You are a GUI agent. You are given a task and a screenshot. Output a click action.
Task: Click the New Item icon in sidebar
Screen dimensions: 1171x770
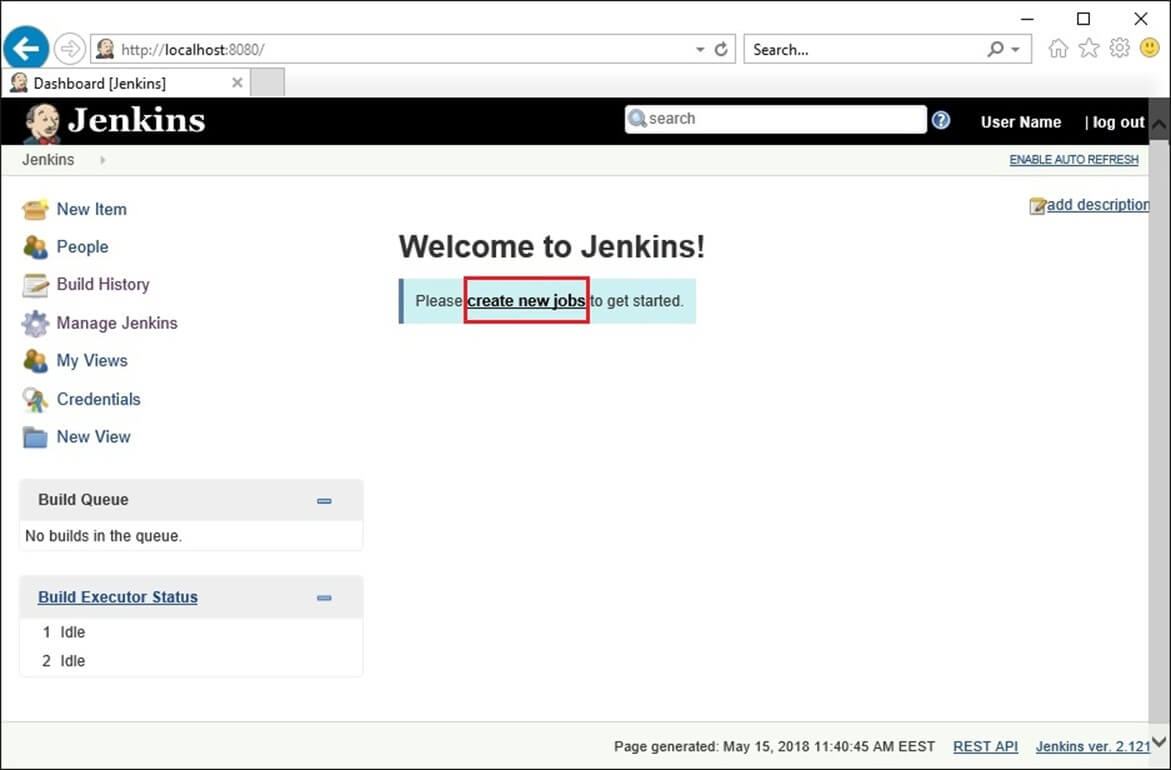pos(36,210)
